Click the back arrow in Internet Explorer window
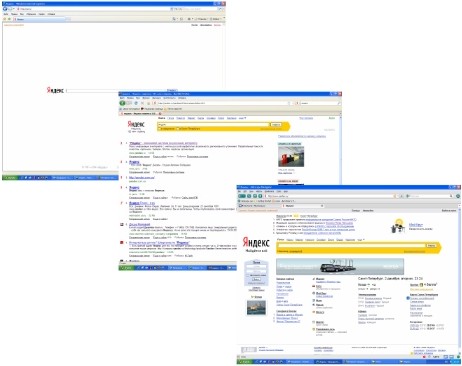This screenshot has width=462, height=366. pos(5,9)
